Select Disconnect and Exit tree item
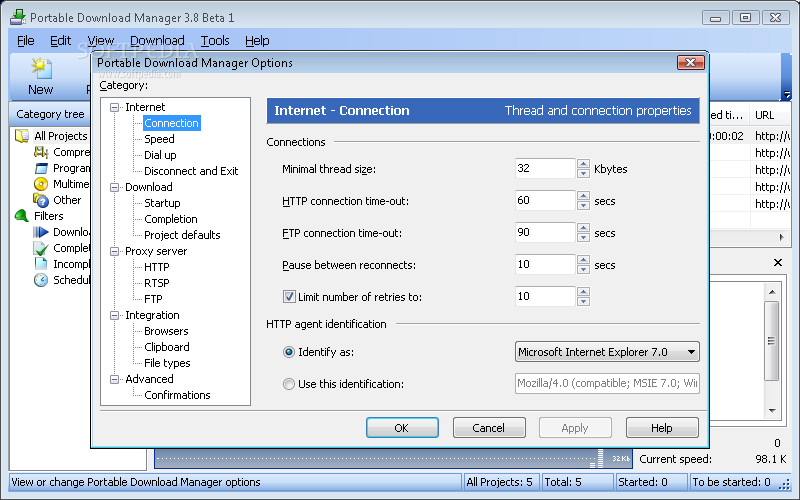Image resolution: width=800 pixels, height=500 pixels. click(191, 171)
